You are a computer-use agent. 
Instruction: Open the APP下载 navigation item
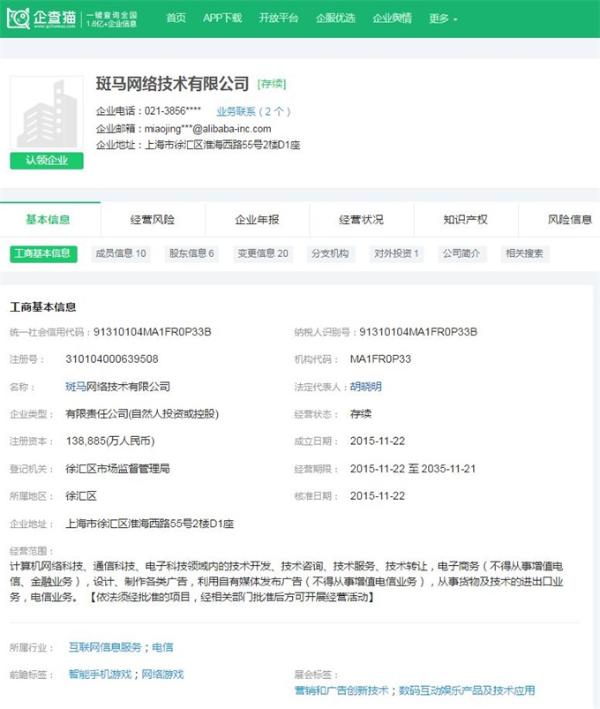click(222, 18)
